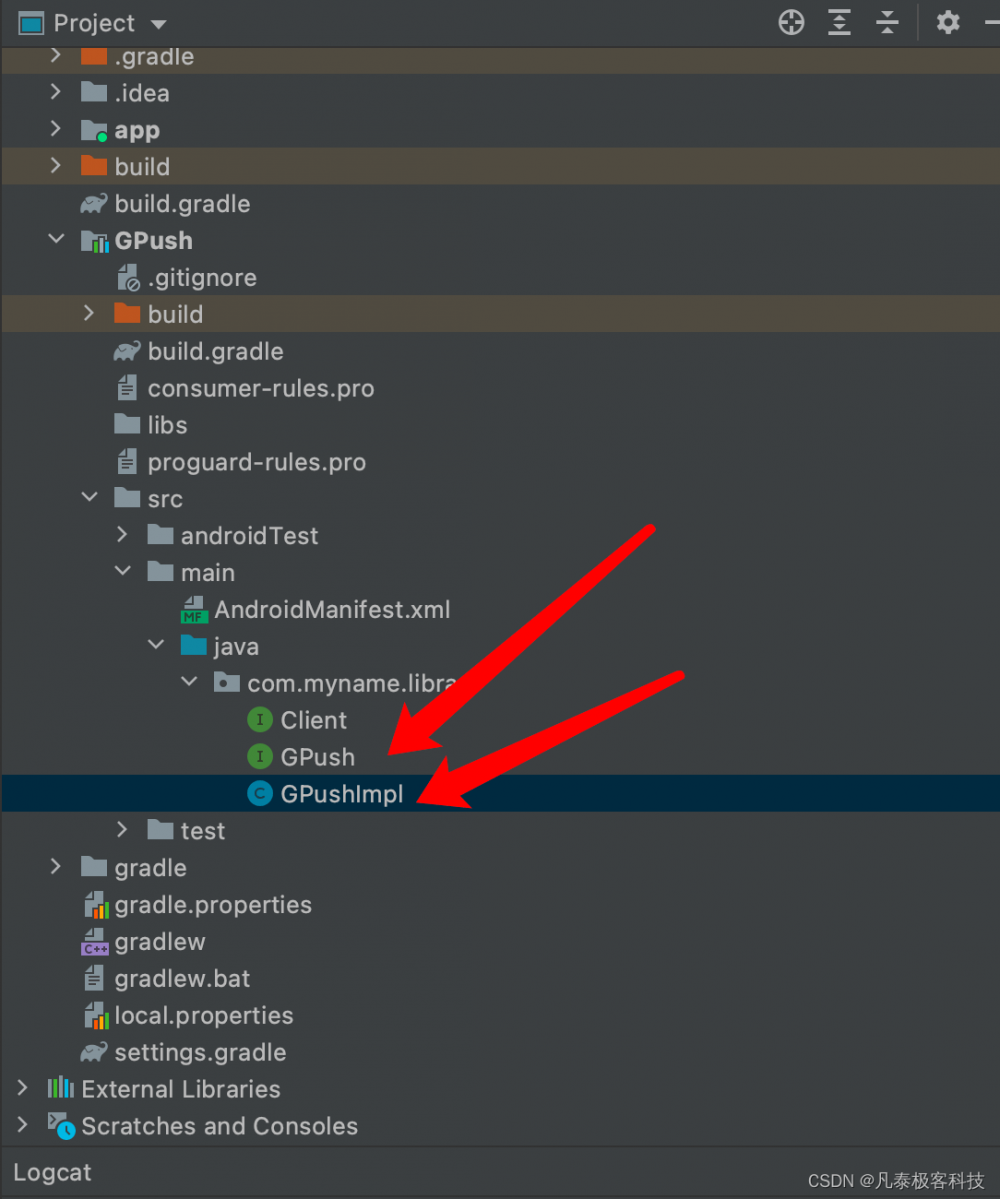This screenshot has height=1199, width=1000.
Task: Expand the GPush build folder
Action: (x=89, y=313)
